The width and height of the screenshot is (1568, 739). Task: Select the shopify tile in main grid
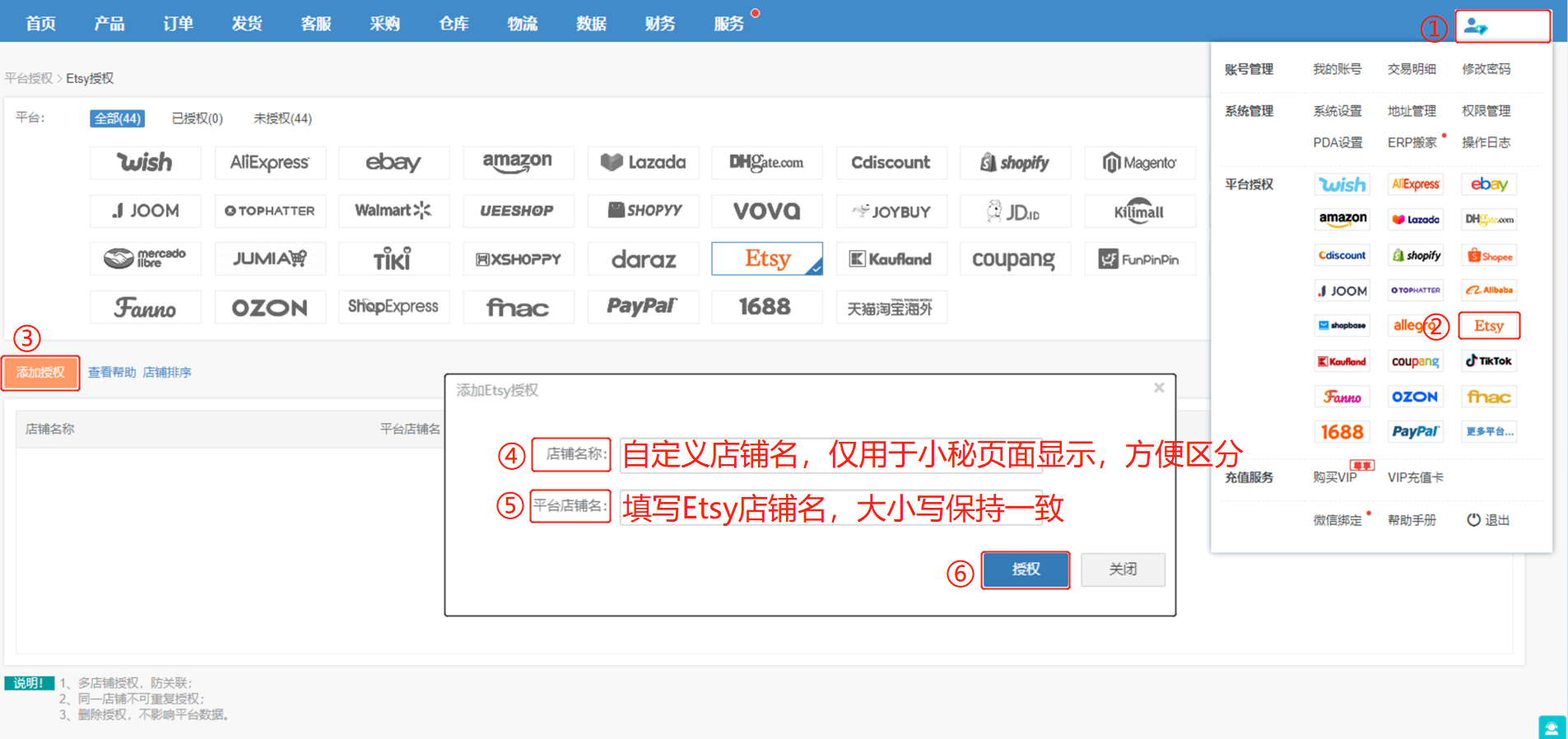click(x=1015, y=162)
